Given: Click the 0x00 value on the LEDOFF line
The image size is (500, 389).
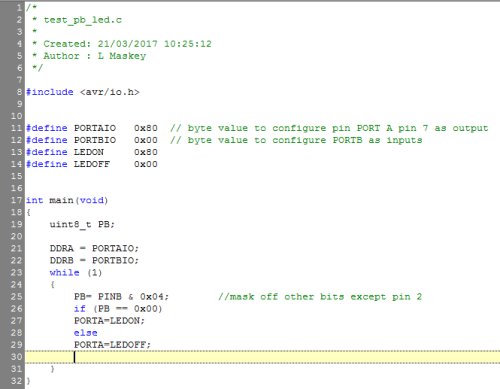Looking at the screenshot, I should 146,164.
